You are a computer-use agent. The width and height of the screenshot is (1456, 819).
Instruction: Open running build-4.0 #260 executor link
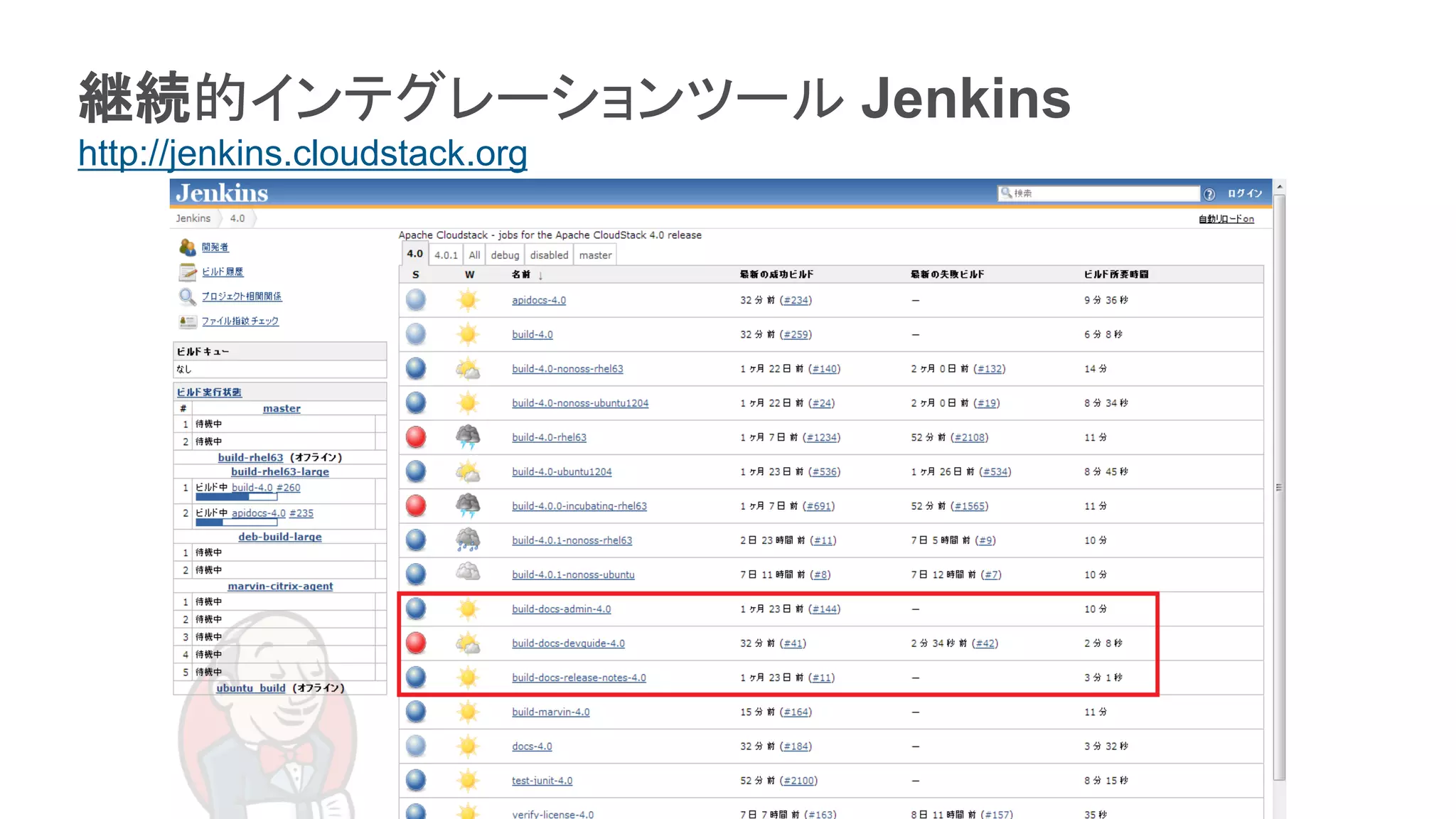[x=266, y=488]
